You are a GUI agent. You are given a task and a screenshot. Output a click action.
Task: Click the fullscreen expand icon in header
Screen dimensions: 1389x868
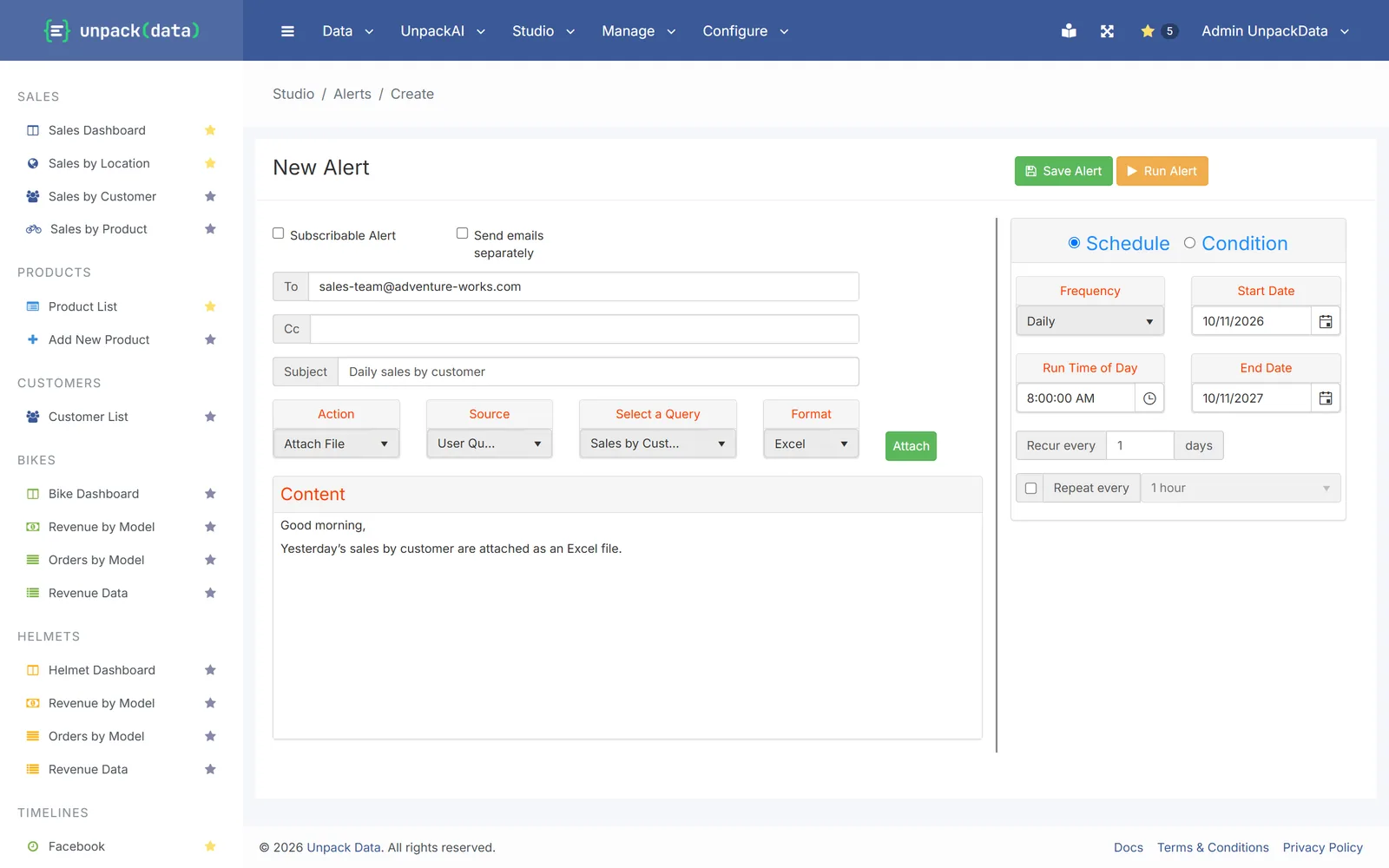click(1107, 31)
